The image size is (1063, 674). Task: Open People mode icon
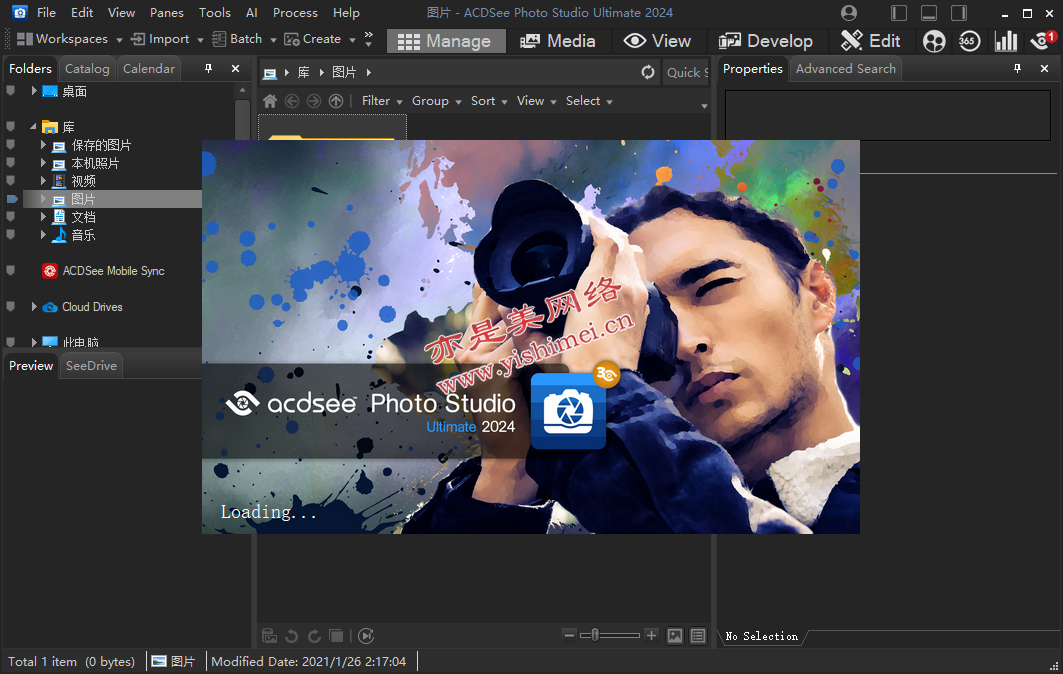934,41
